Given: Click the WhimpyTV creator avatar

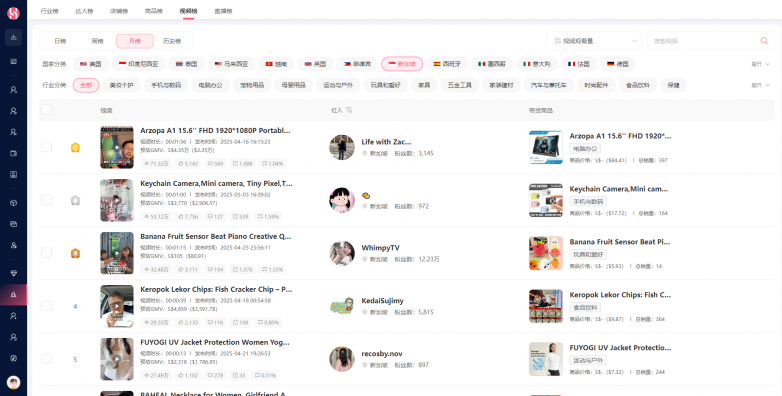Looking at the screenshot, I should pyautogui.click(x=342, y=253).
